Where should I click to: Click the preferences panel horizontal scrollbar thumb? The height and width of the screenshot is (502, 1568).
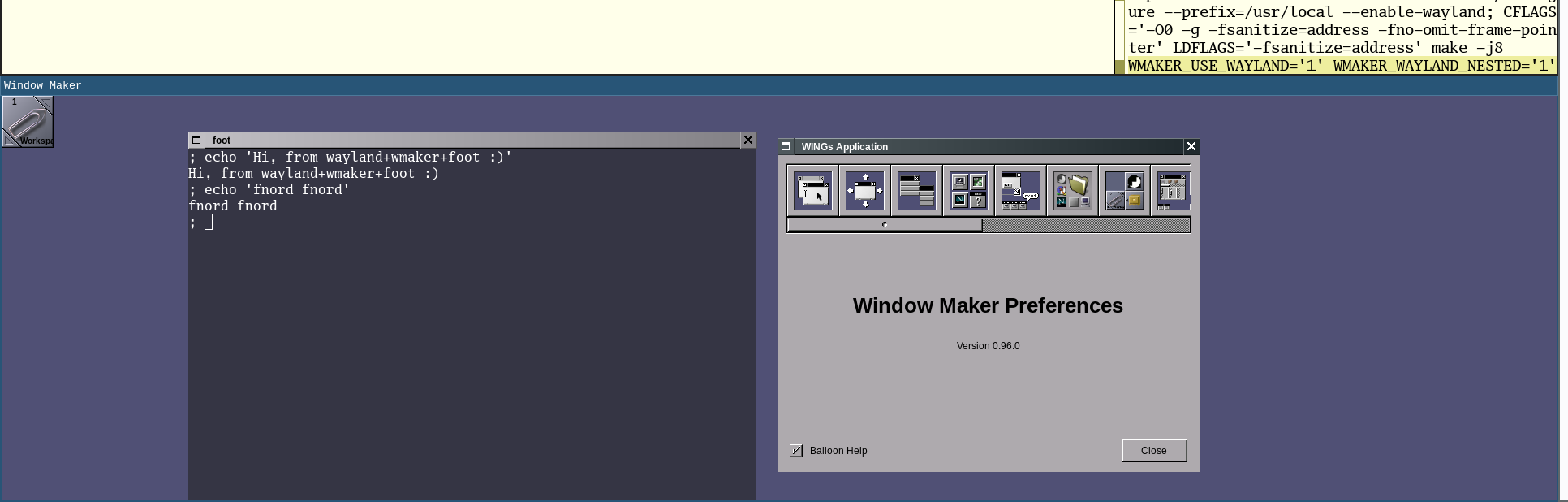[885, 225]
